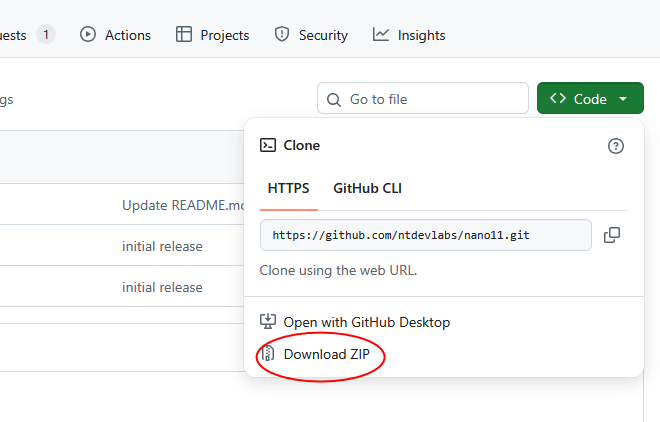Viewport: 660px width, 422px height.
Task: Click the ZIP file icon
Action: (268, 354)
